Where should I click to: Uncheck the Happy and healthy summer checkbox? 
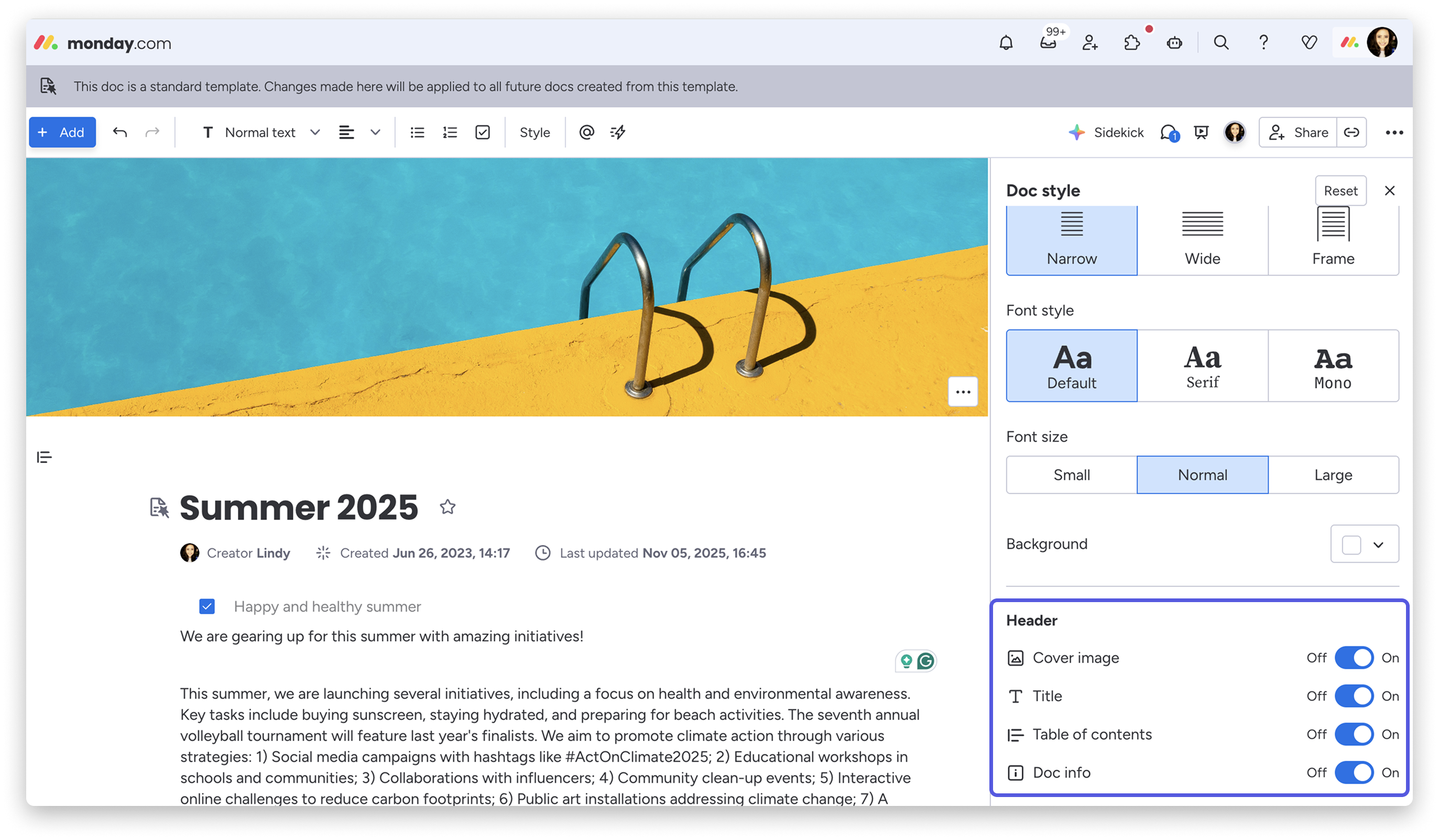(x=206, y=606)
